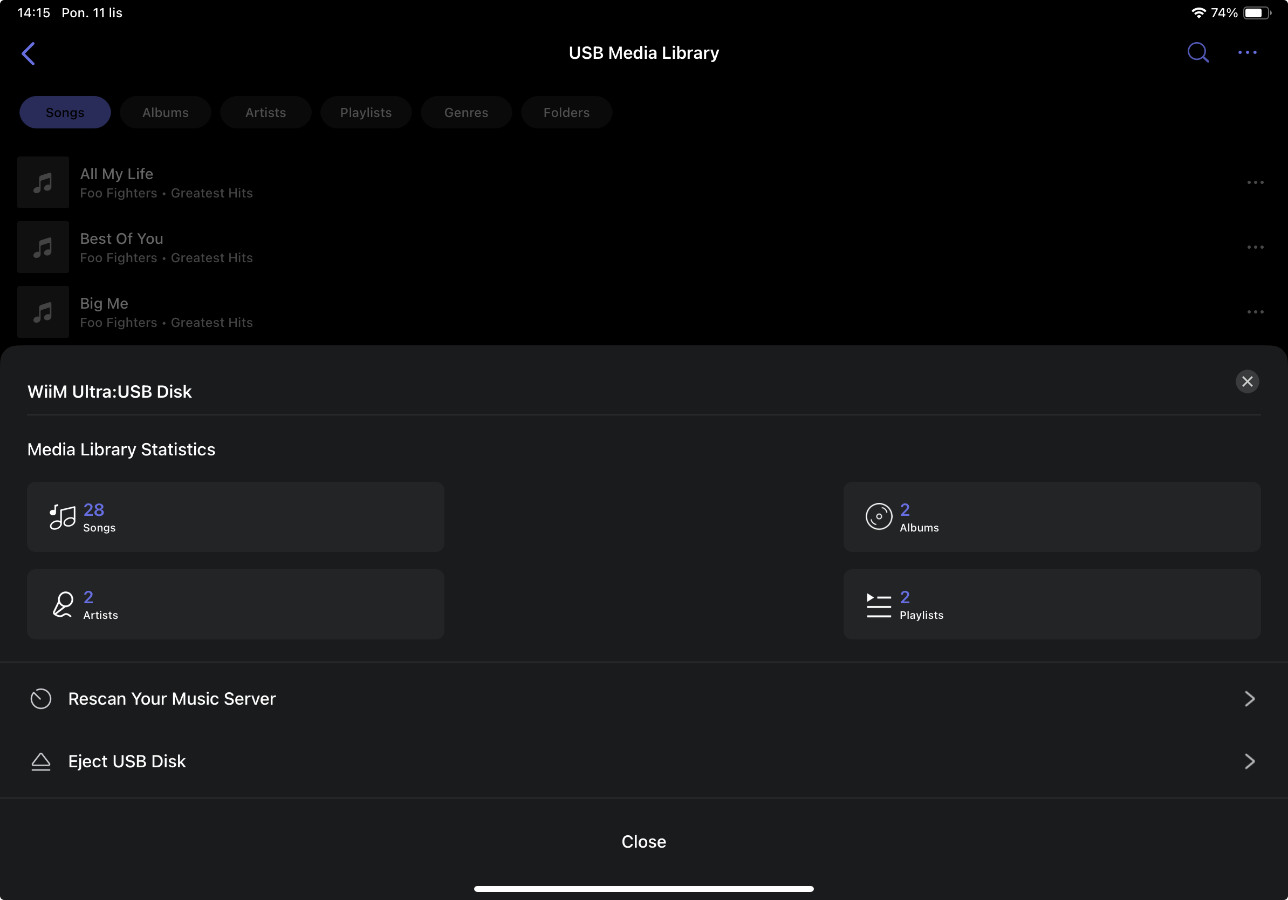1288x900 pixels.
Task: Switch to the Playlists tab
Action: [366, 113]
